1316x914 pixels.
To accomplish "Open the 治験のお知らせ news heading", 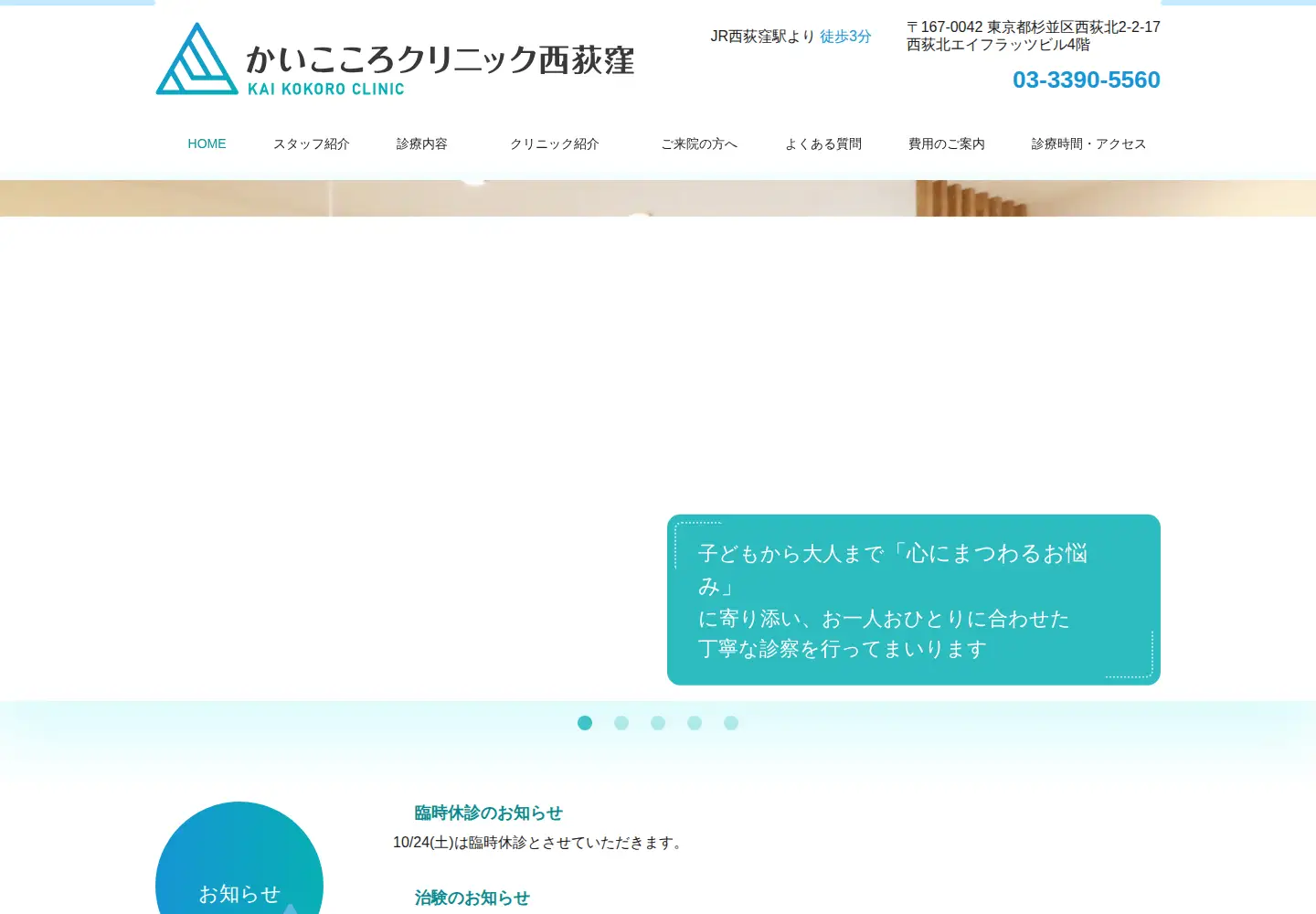I will pyautogui.click(x=472, y=898).
